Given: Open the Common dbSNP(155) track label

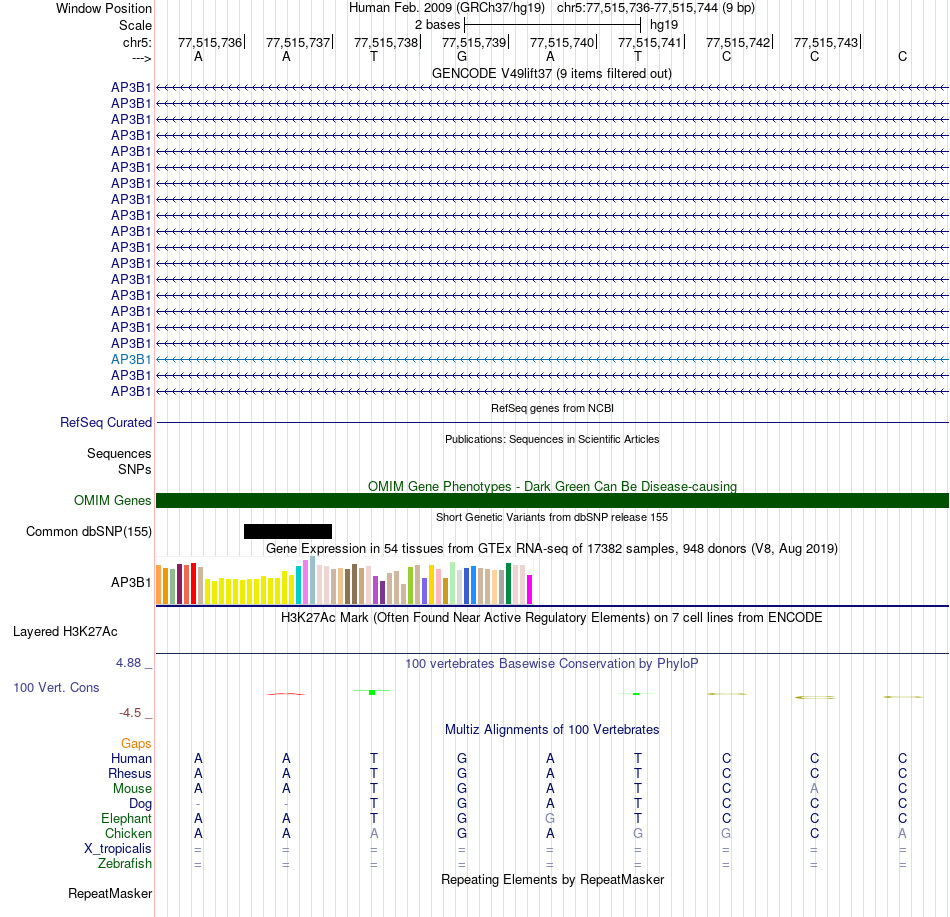Looking at the screenshot, I should coord(89,531).
